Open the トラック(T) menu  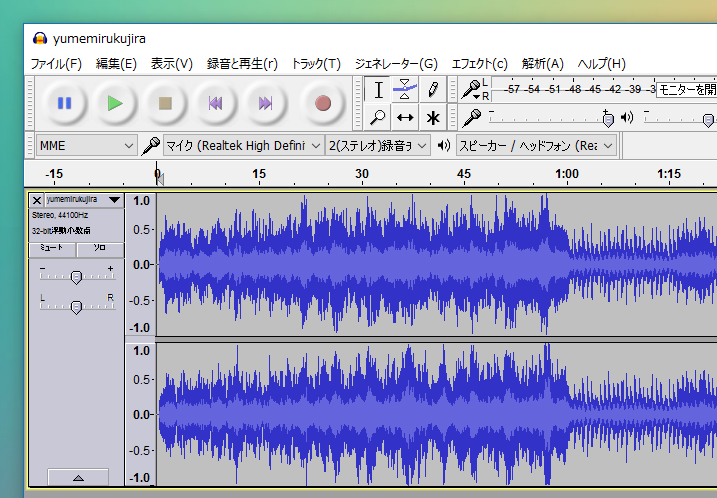tap(316, 64)
